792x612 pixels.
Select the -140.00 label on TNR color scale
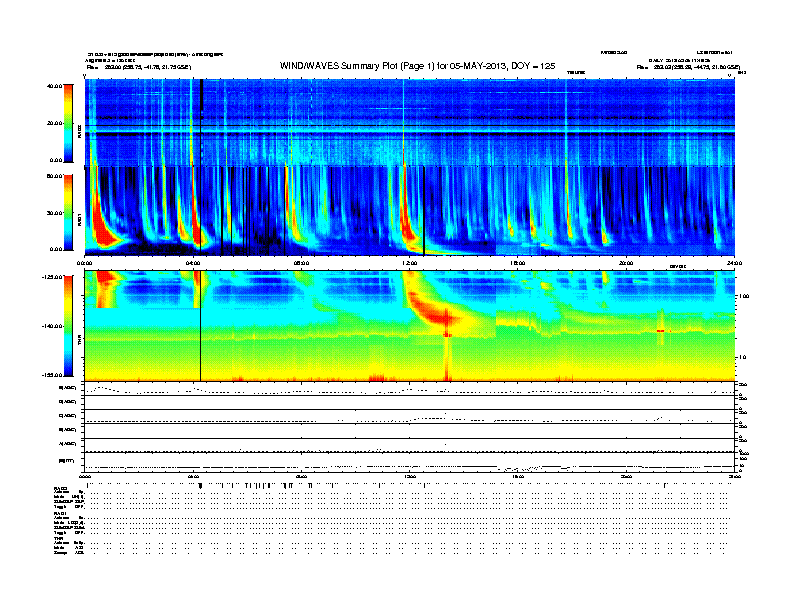coord(52,326)
